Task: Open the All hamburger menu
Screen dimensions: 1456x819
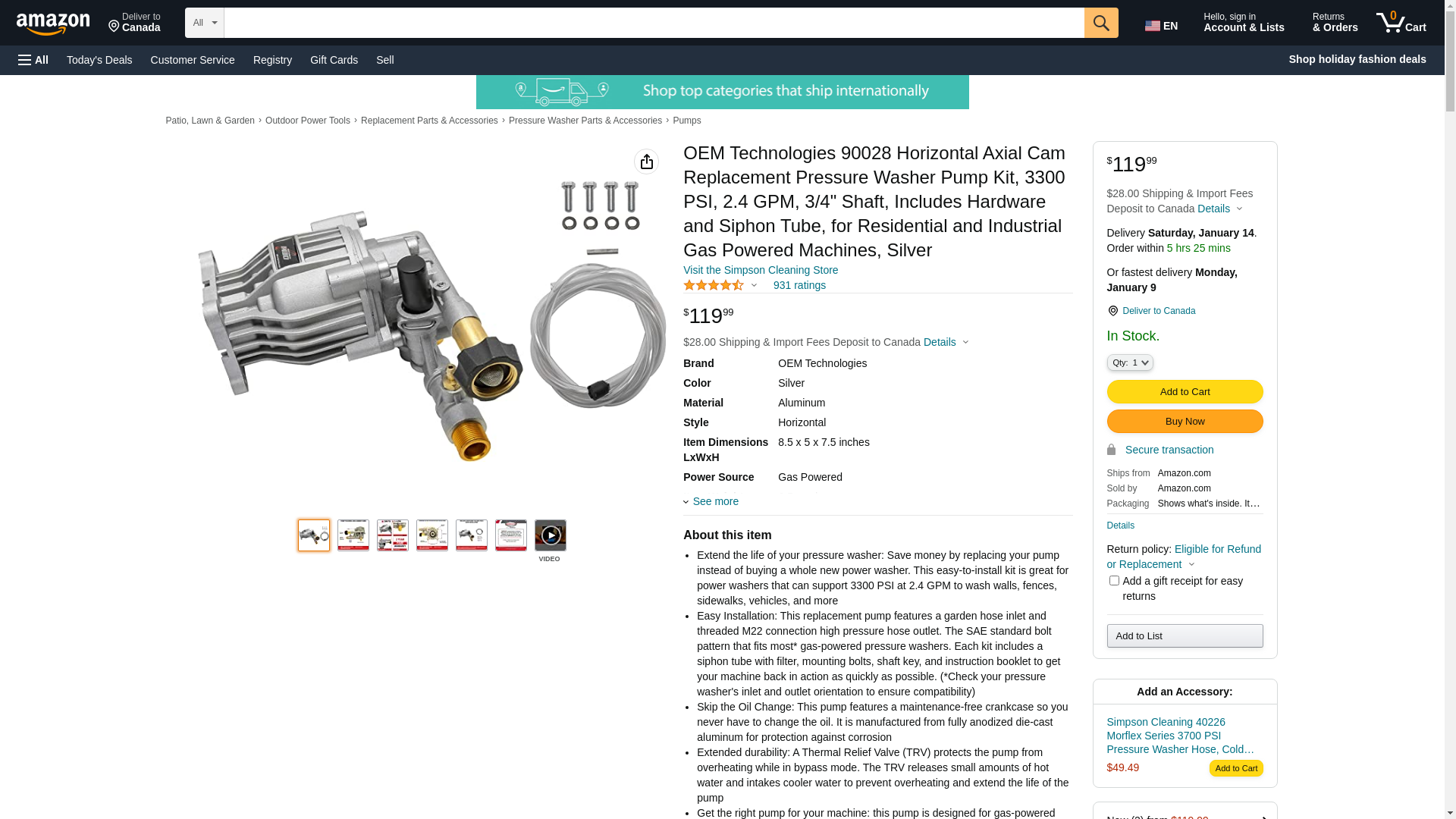Action: tap(33, 60)
